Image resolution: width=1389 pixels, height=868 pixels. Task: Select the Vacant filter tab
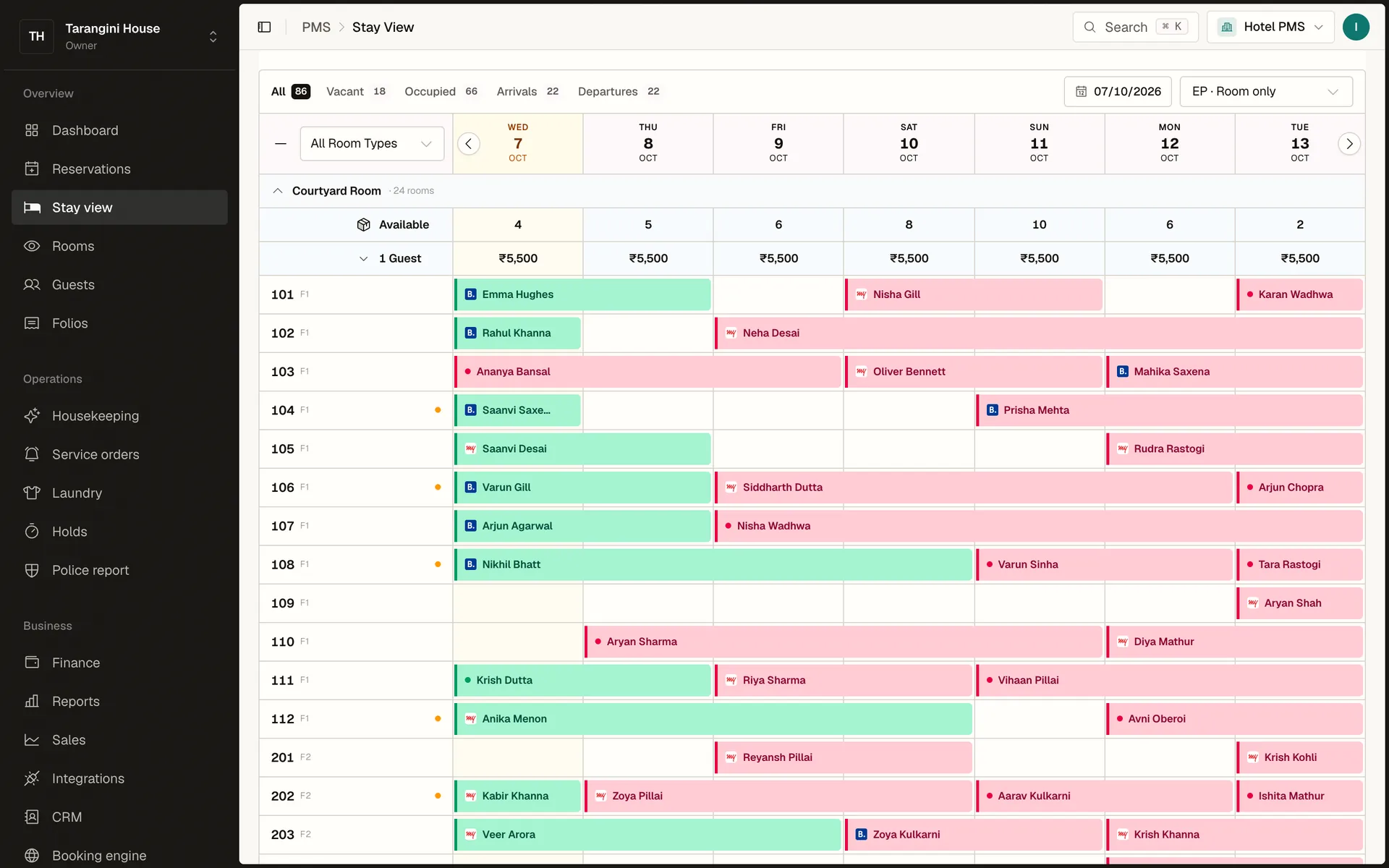coord(356,91)
